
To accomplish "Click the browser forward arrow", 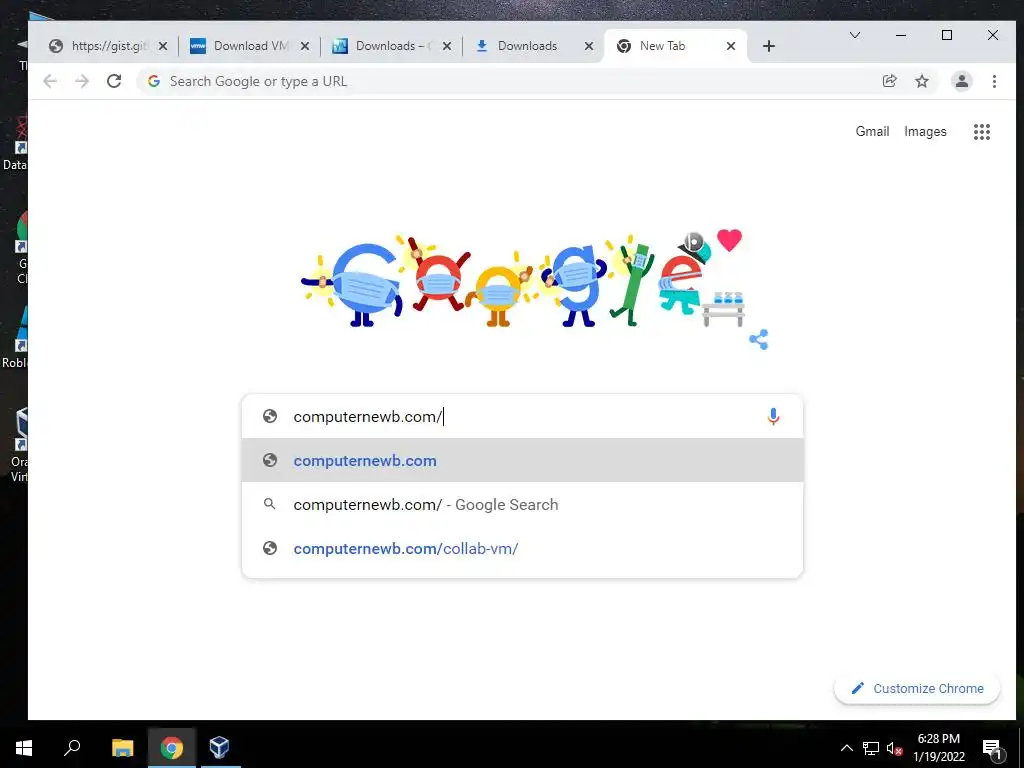I will pos(82,81).
